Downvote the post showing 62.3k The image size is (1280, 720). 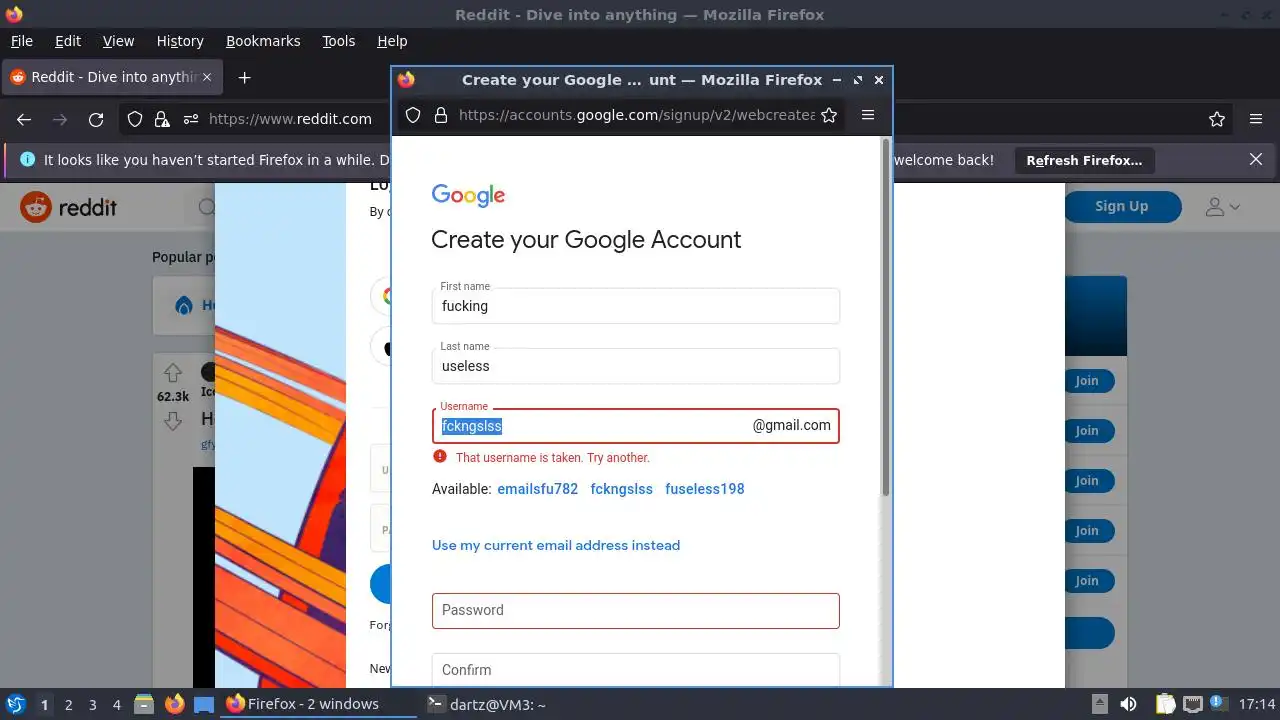point(173,420)
